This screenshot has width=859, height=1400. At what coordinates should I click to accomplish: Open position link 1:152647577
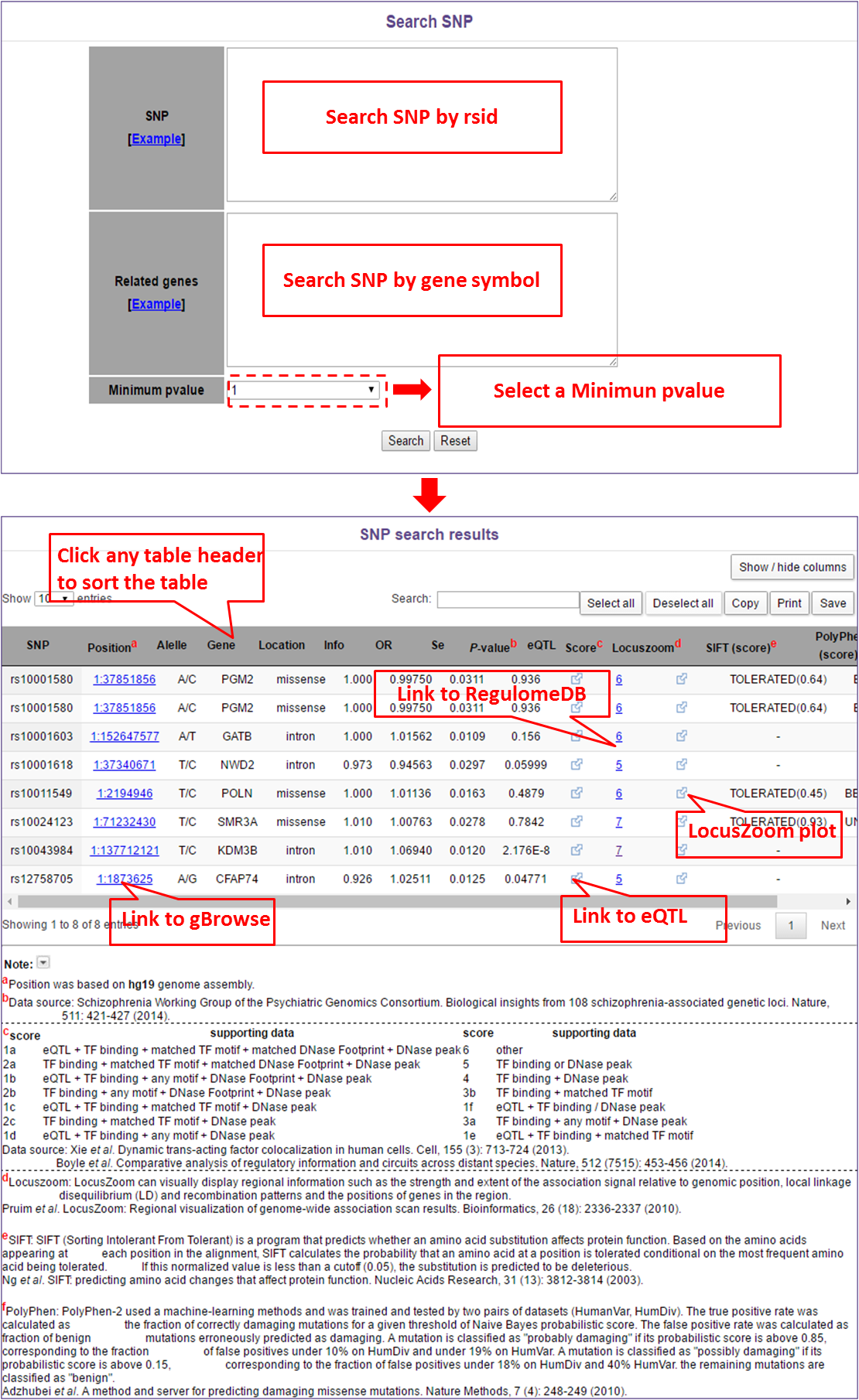click(x=125, y=736)
